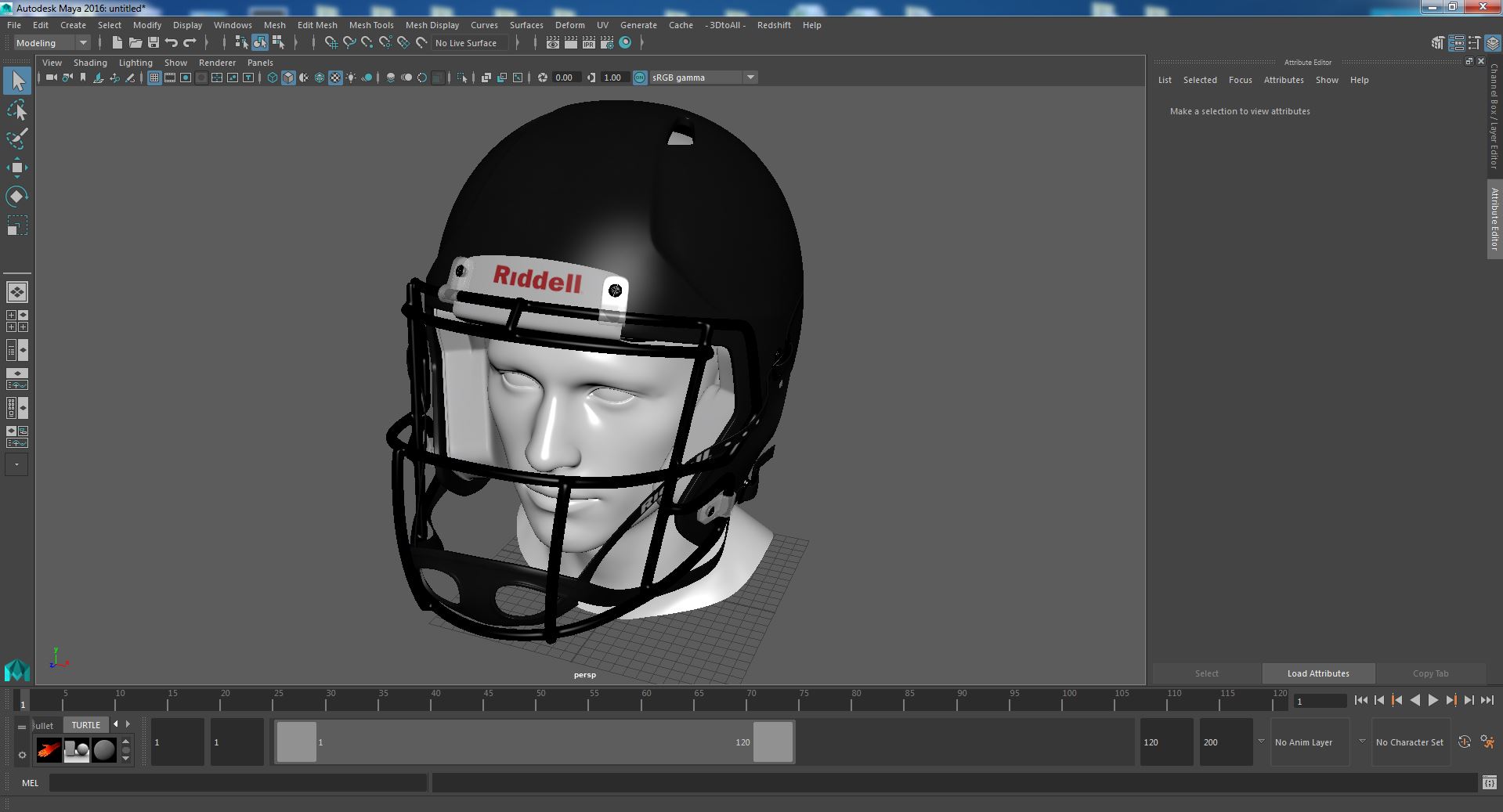Screen dimensions: 1503x812
Task: Open the Edit Mesh menu
Action: [317, 25]
